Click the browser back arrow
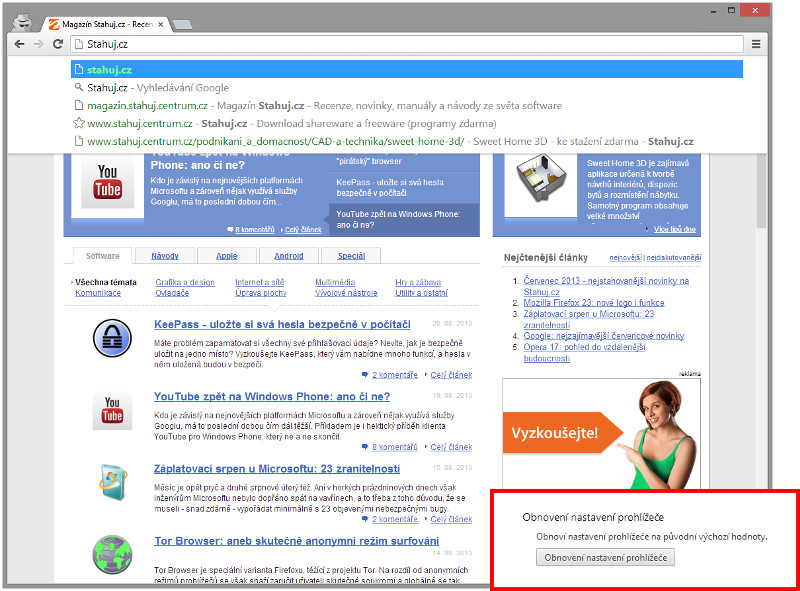The image size is (800, 591). point(19,44)
